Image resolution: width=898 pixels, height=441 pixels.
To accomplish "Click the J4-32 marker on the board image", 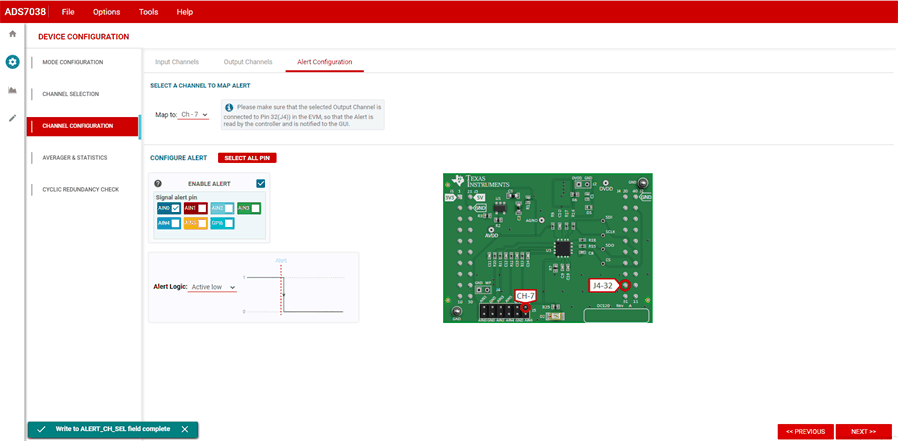I will point(607,285).
